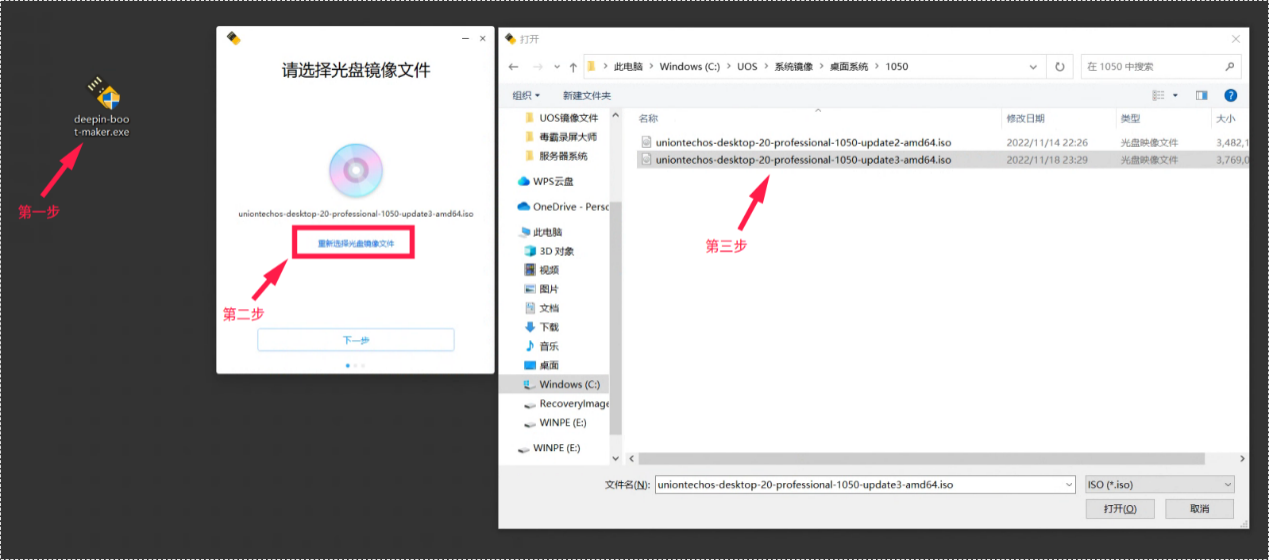Sort files by 修改日期 column
Image resolution: width=1269 pixels, height=560 pixels.
tap(1024, 118)
